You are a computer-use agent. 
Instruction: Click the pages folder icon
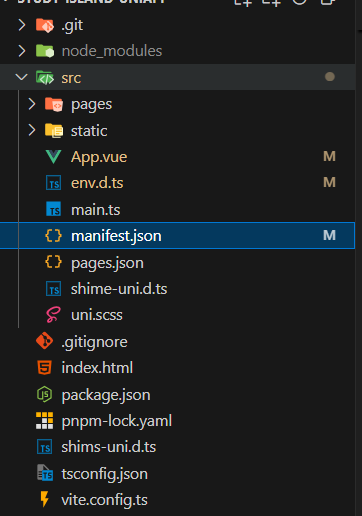point(54,104)
